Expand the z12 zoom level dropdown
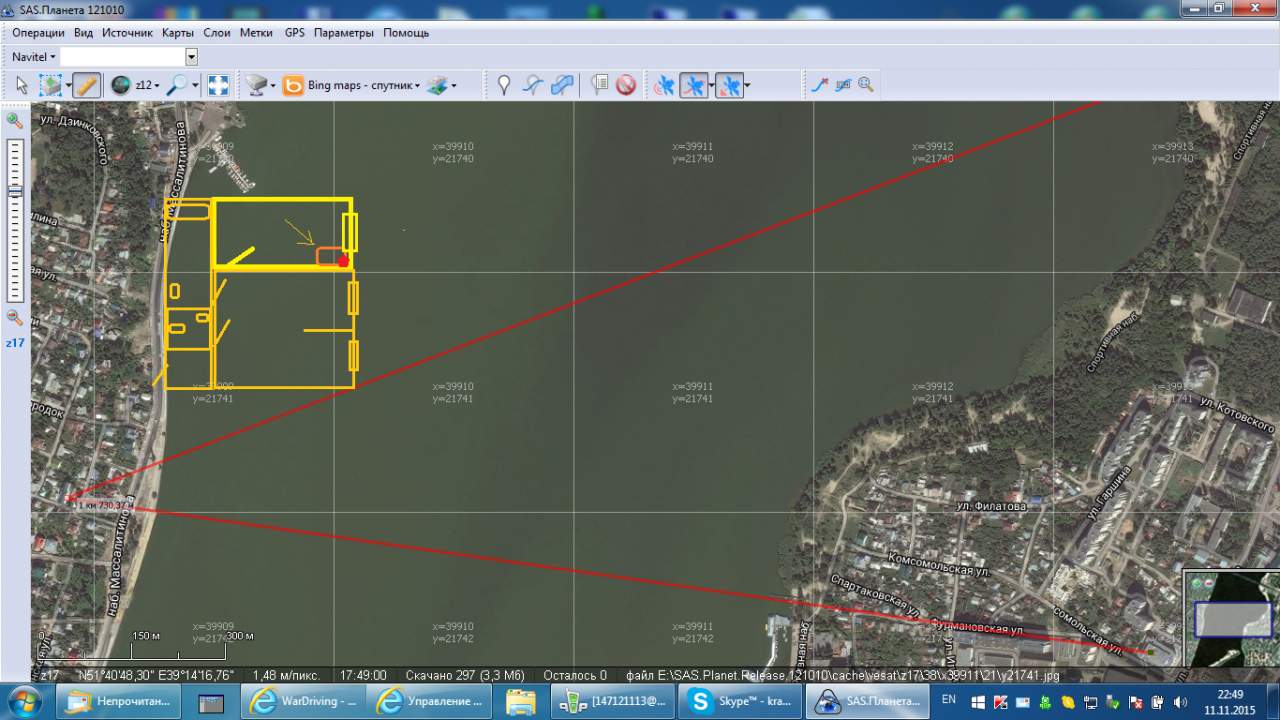The width and height of the screenshot is (1280, 720). (x=147, y=85)
